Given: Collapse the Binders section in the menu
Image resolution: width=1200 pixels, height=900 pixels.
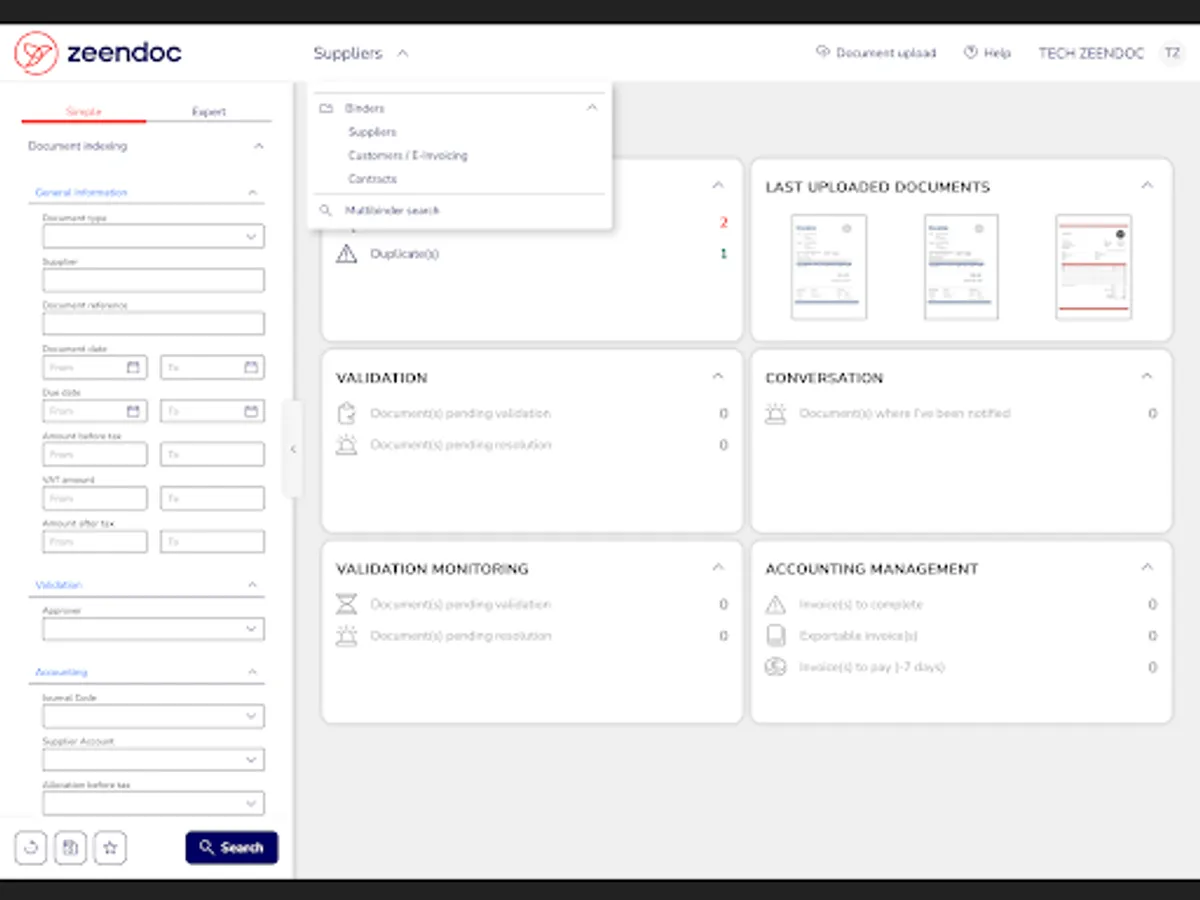Looking at the screenshot, I should [592, 107].
